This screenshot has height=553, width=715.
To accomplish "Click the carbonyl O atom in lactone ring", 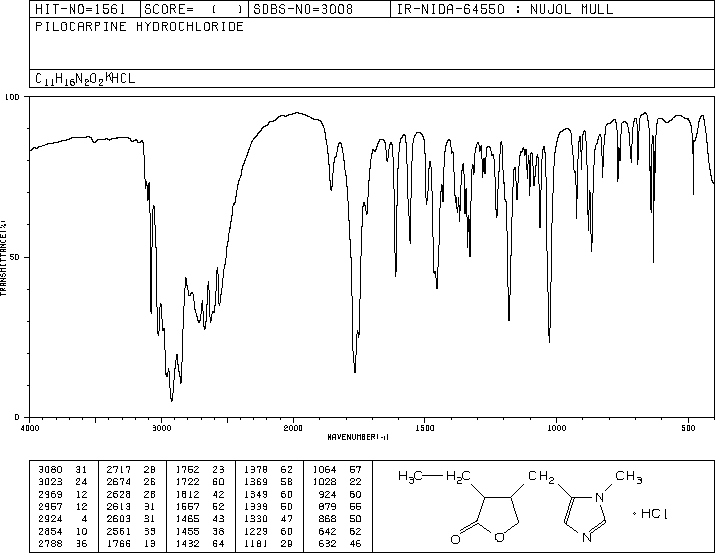I will coord(455,539).
